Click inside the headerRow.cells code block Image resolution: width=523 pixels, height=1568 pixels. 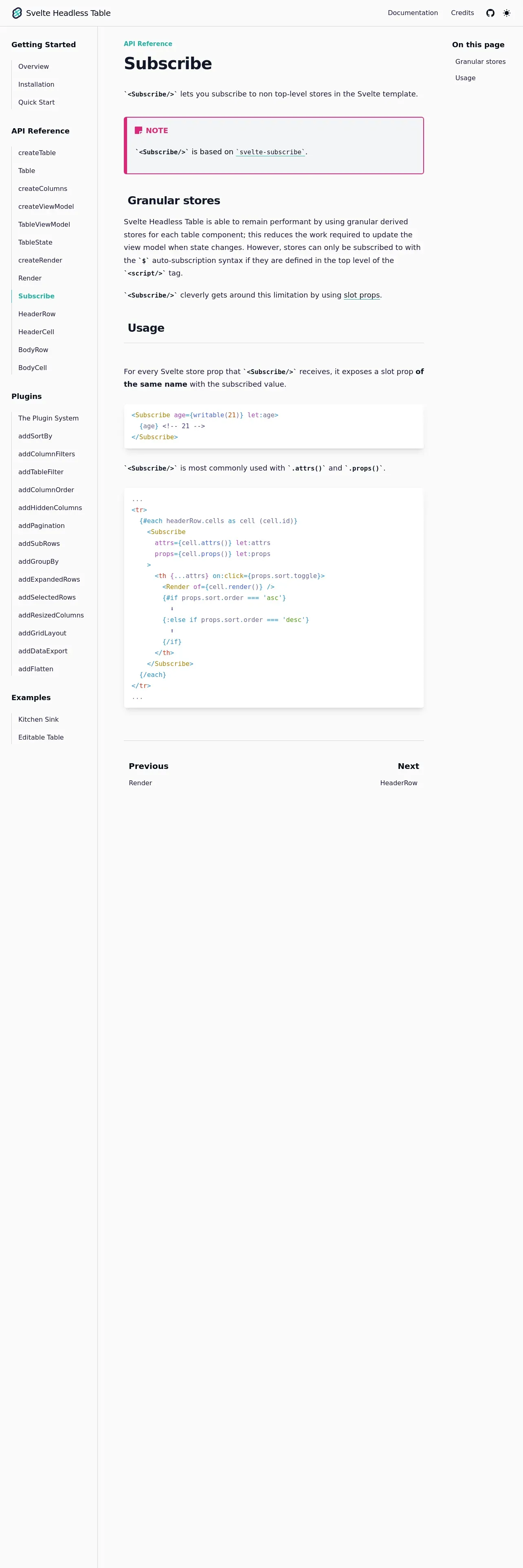273,598
